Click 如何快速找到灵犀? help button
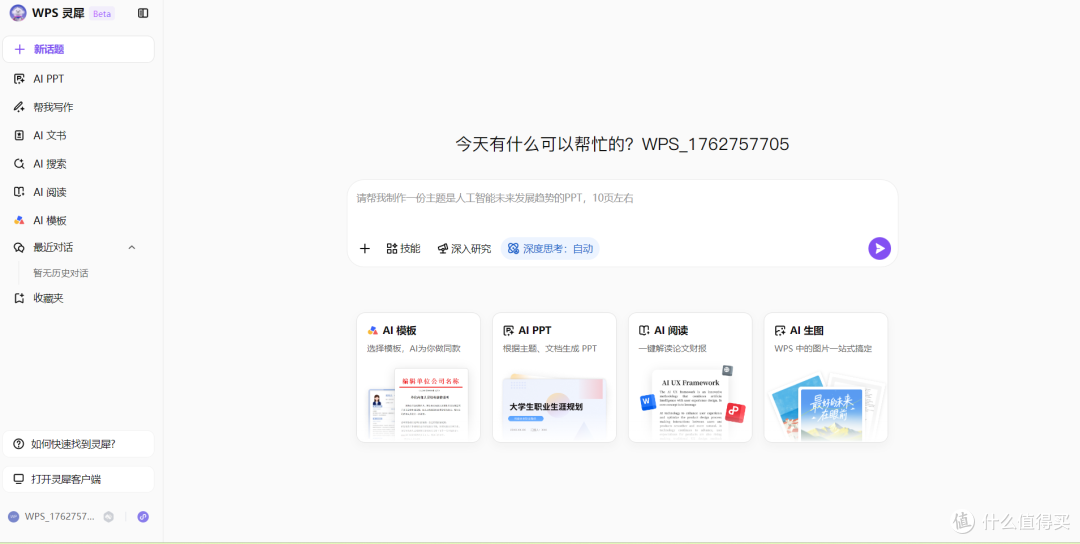The width and height of the screenshot is (1080, 544). [x=79, y=444]
